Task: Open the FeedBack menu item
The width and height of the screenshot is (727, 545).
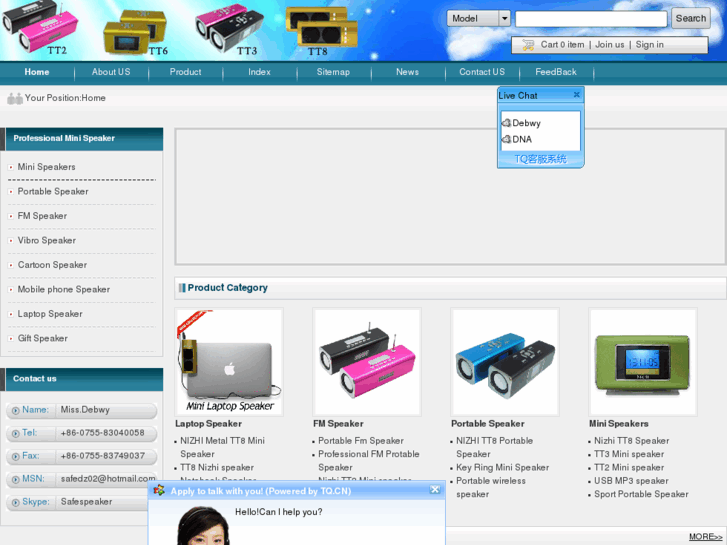Action: 556,72
